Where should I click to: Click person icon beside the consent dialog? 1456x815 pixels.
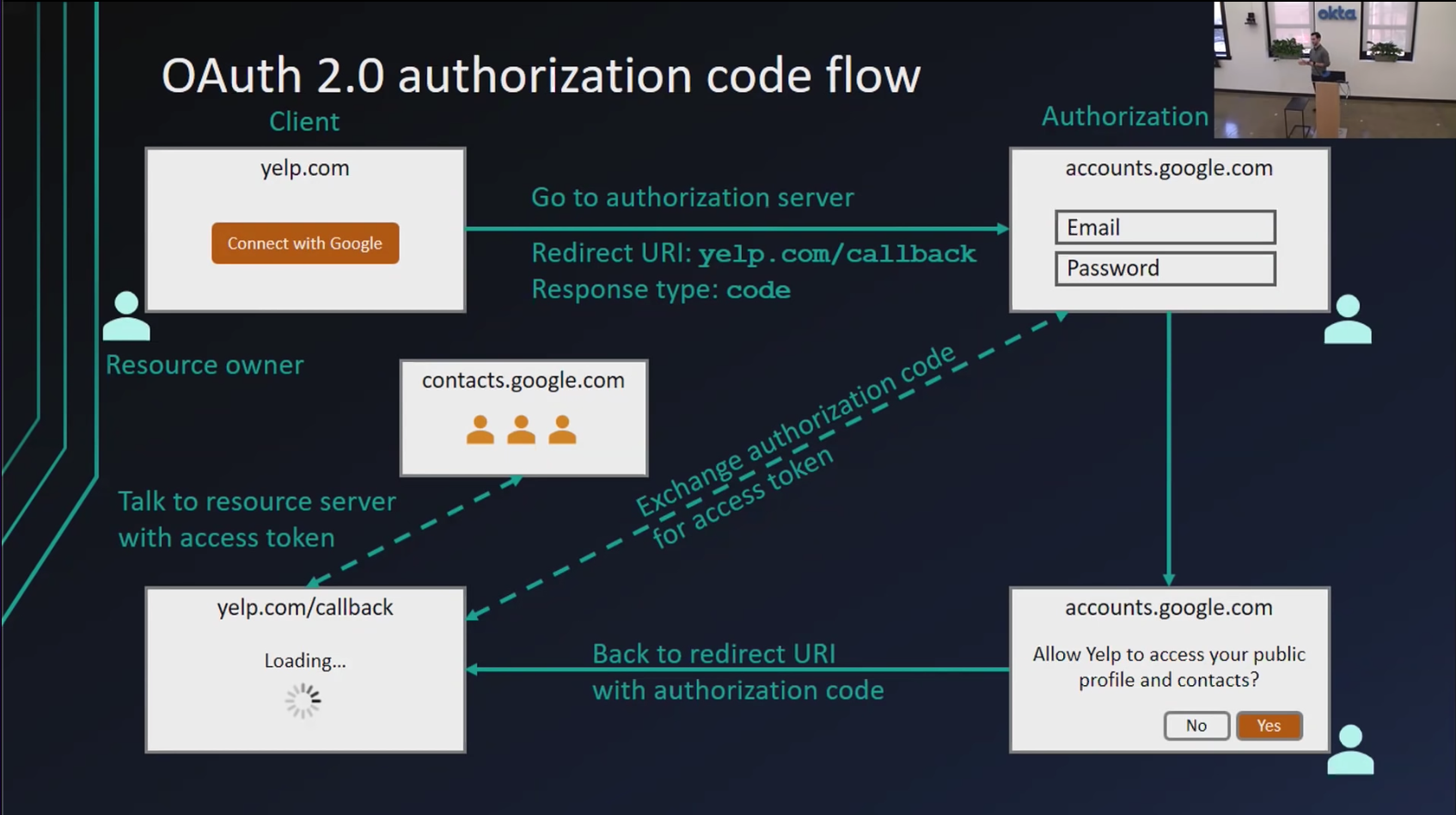(1350, 750)
